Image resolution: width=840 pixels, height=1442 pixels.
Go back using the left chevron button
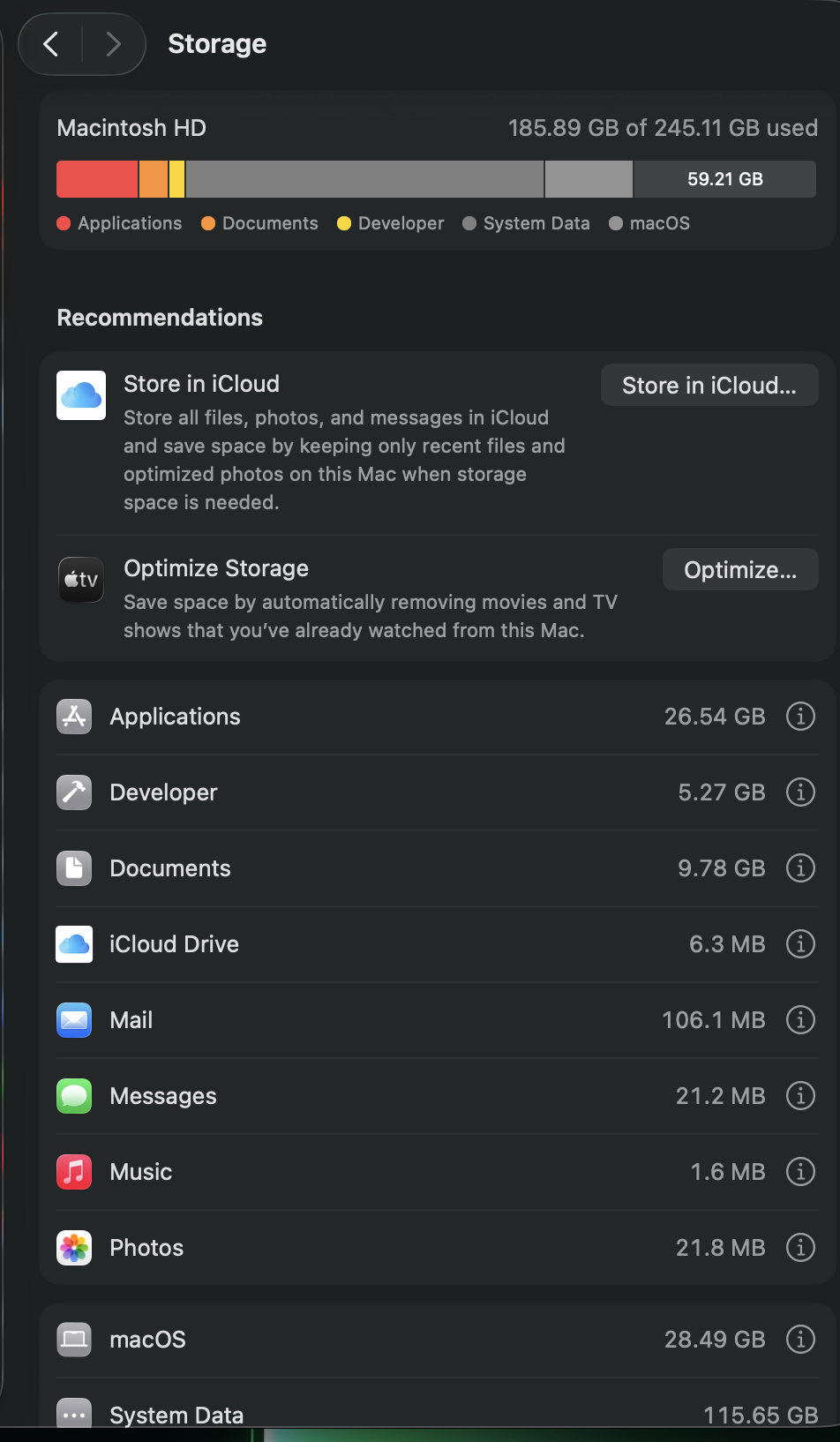coord(51,44)
